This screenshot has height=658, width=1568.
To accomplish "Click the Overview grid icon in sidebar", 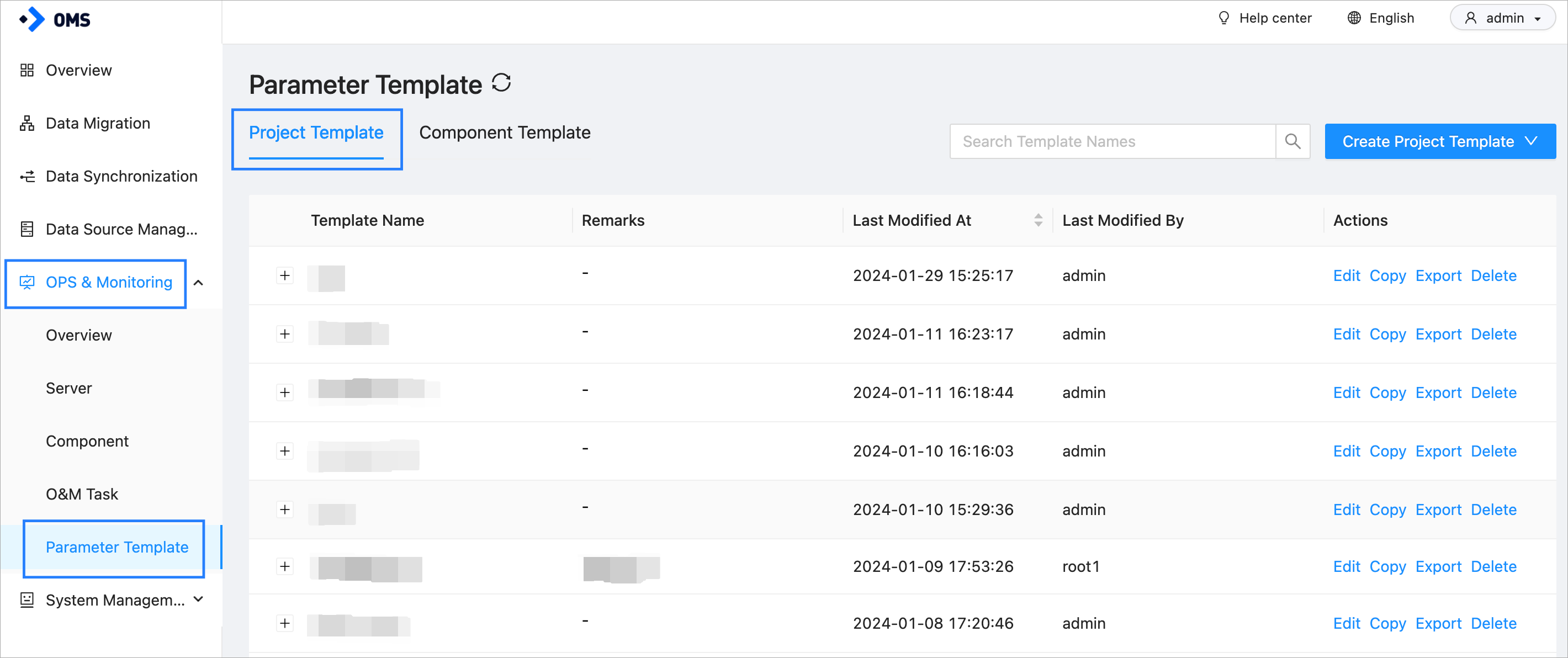I will click(27, 70).
